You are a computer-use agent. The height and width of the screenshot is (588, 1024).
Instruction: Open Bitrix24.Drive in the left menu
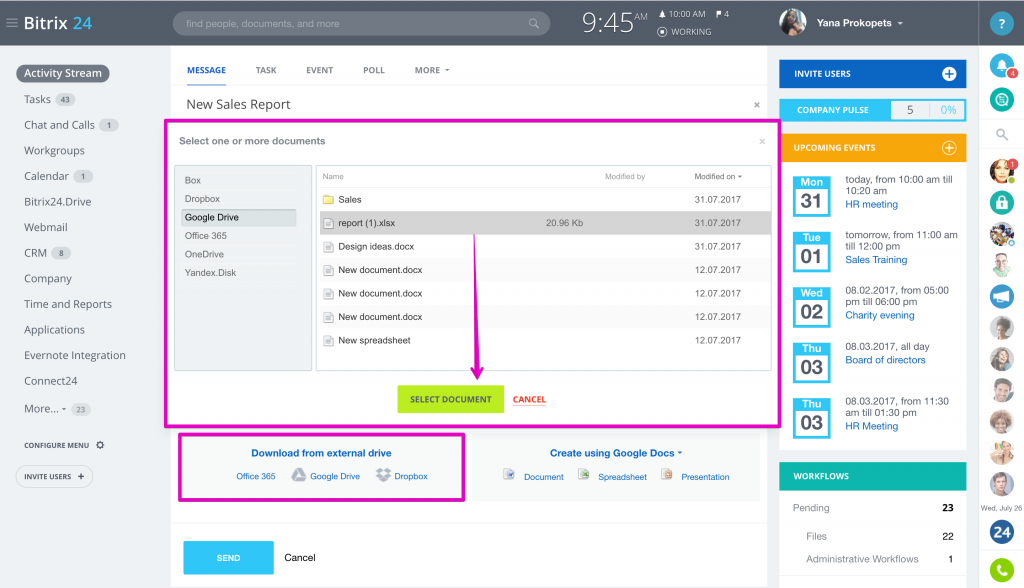click(57, 202)
